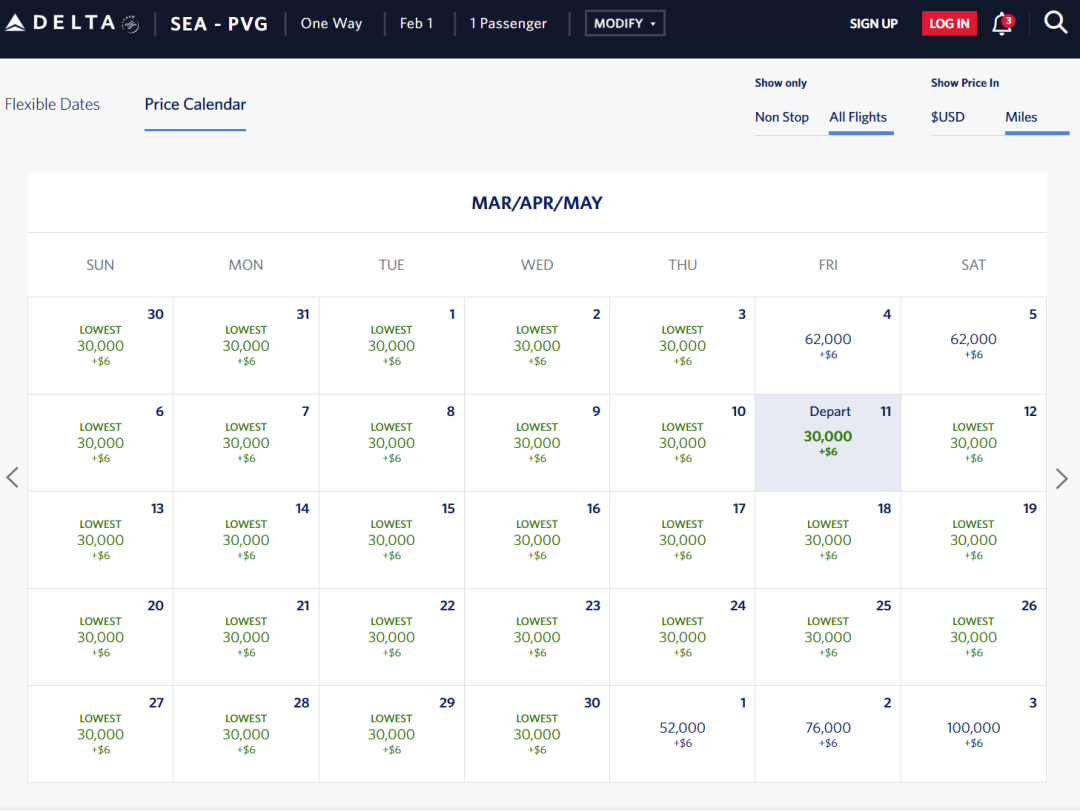1080x812 pixels.
Task: Select April 24 date cell
Action: (683, 637)
